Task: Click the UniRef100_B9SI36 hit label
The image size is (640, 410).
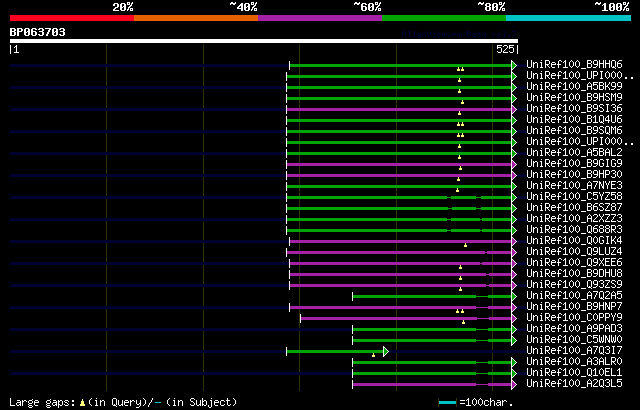Action: click(x=574, y=109)
